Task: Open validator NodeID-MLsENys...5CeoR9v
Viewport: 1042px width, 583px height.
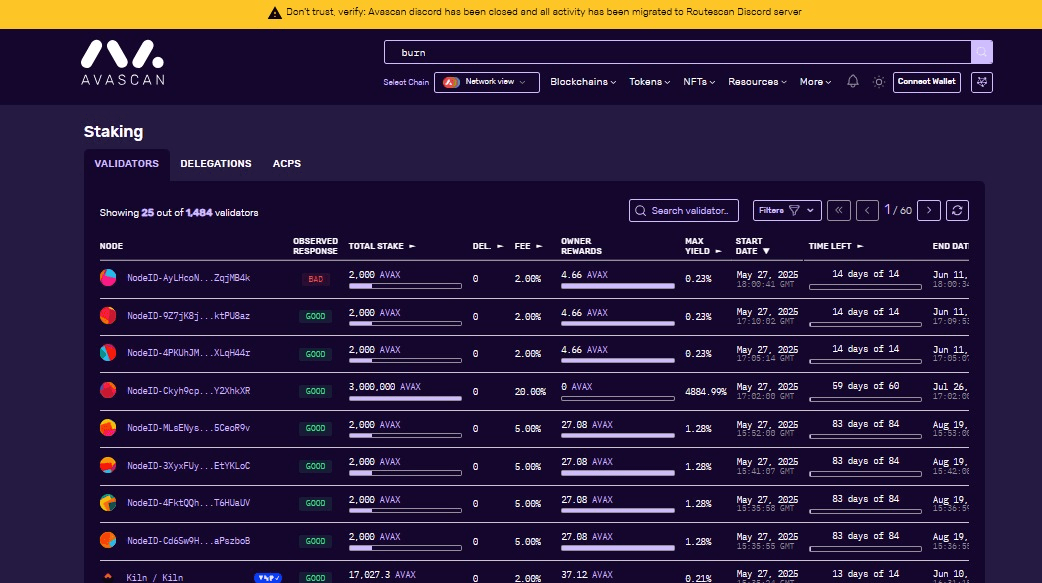Action: 189,428
